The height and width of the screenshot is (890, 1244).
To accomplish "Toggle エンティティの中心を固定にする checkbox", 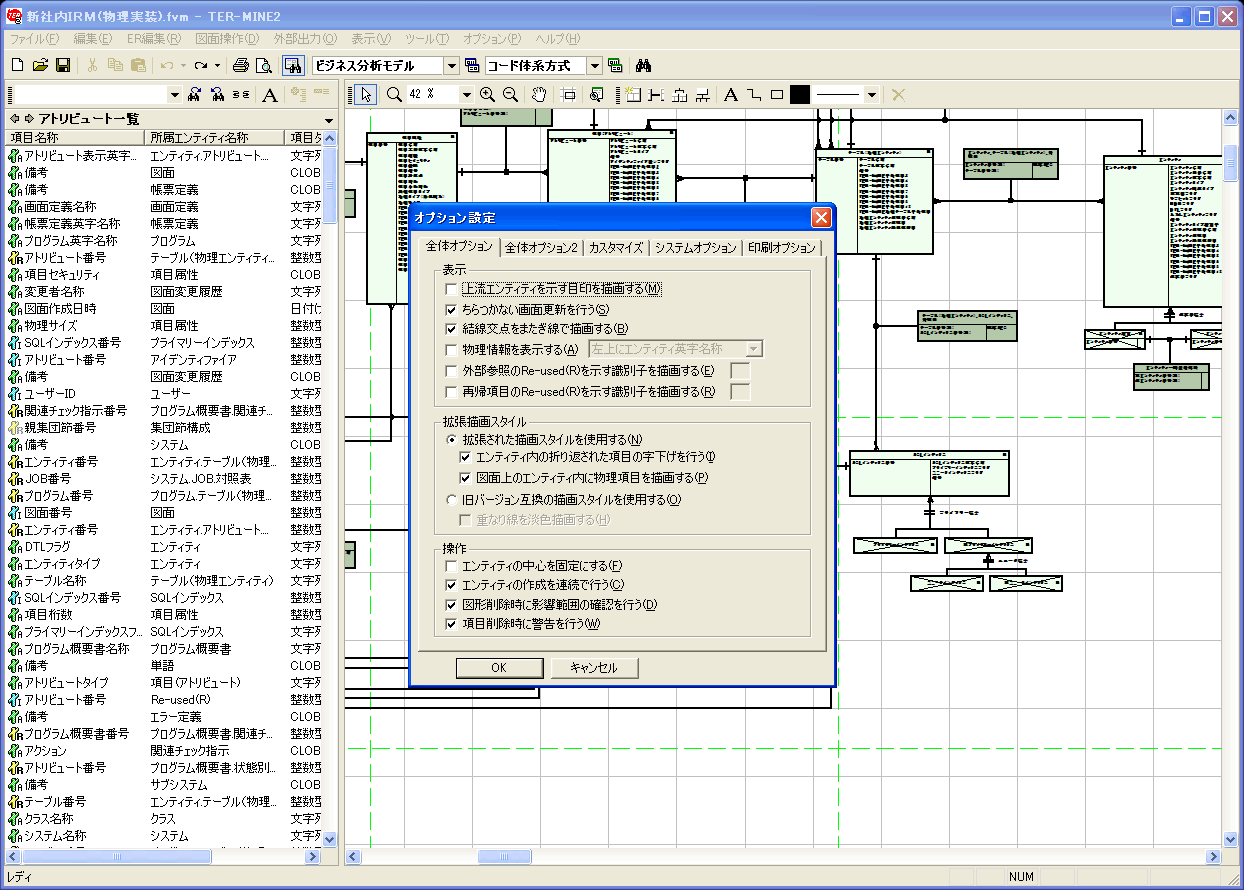I will click(x=452, y=565).
